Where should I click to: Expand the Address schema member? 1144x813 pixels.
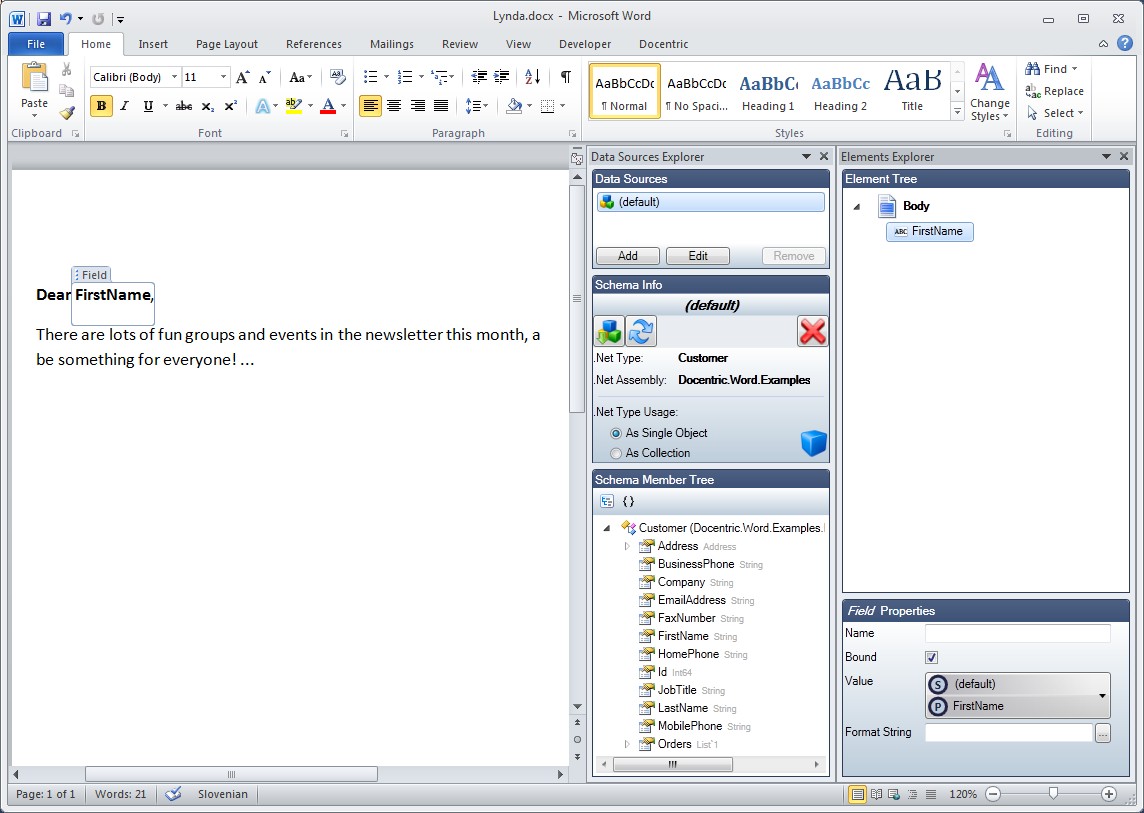pos(627,547)
